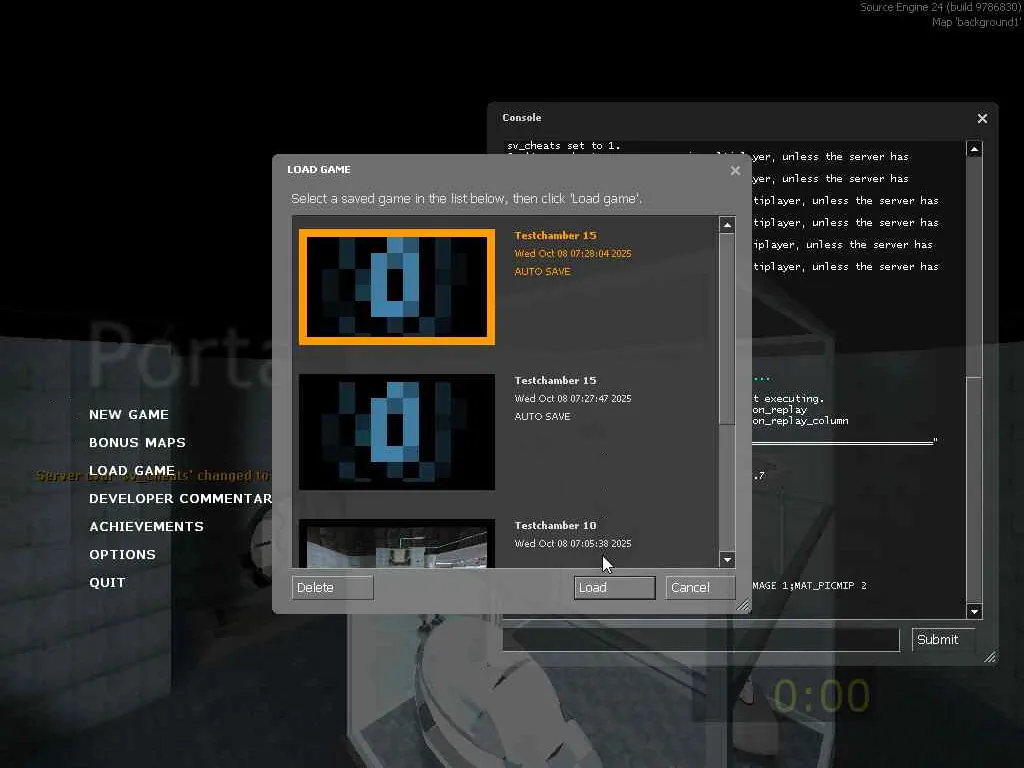The height and width of the screenshot is (768, 1024).
Task: Close the Load Game dialog
Action: coord(735,170)
